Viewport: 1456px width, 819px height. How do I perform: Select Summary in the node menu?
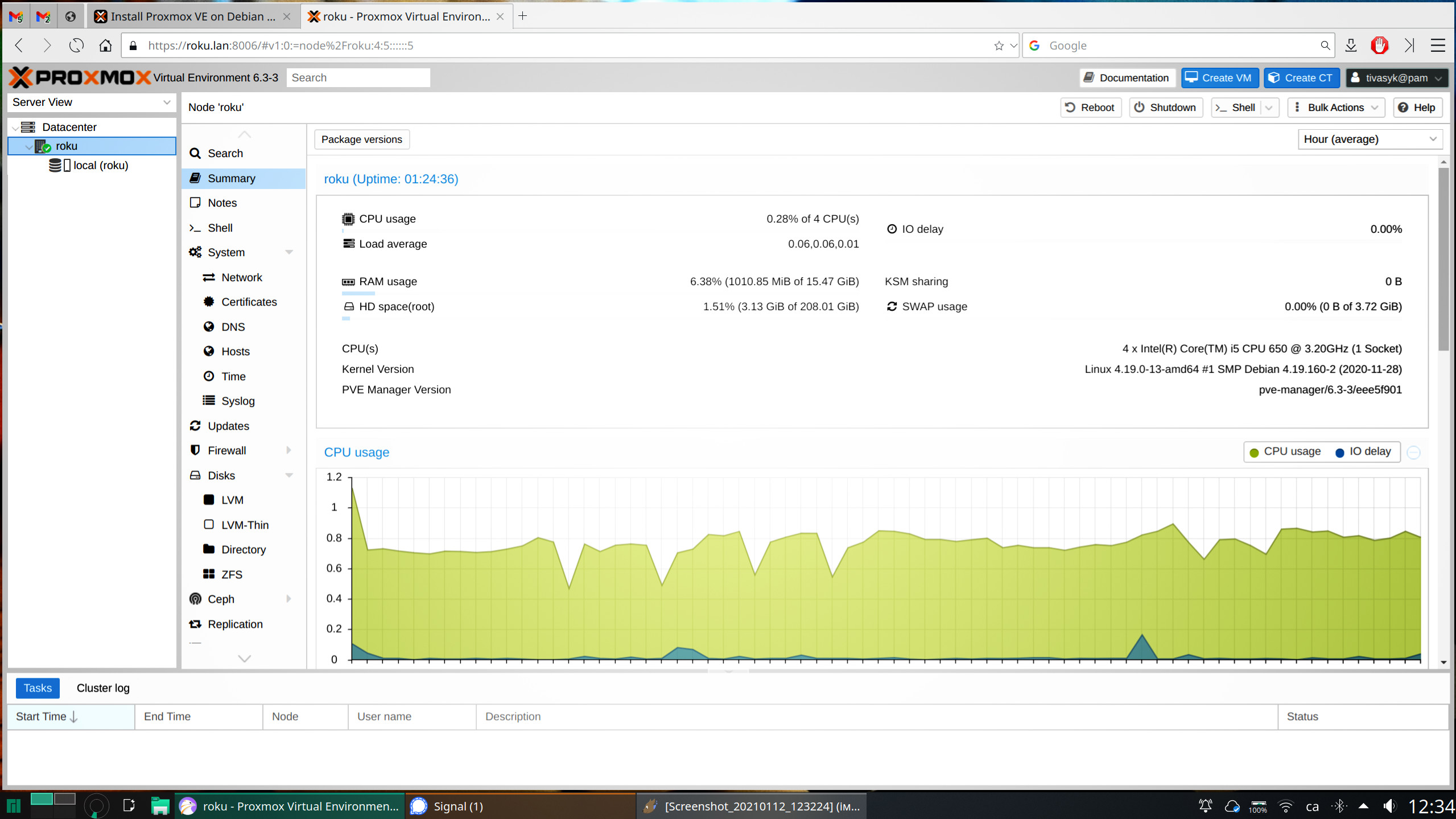[x=244, y=178]
